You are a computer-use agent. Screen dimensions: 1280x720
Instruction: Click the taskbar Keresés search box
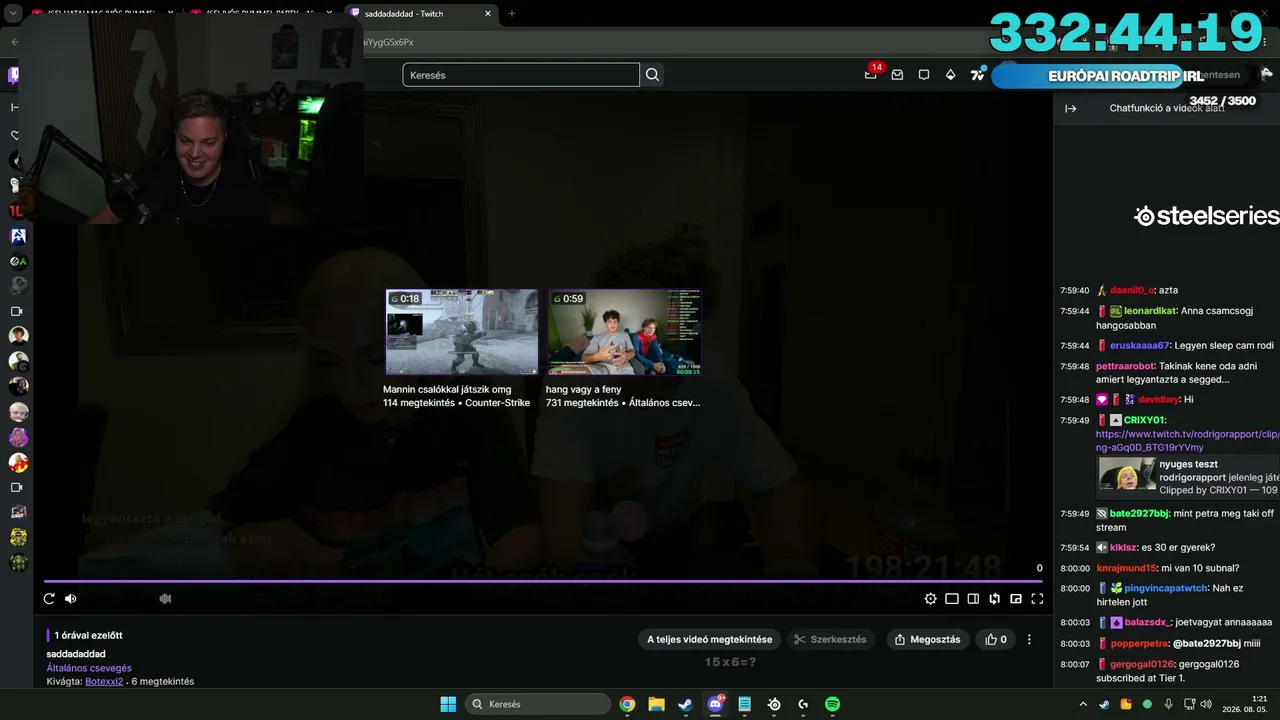click(538, 704)
